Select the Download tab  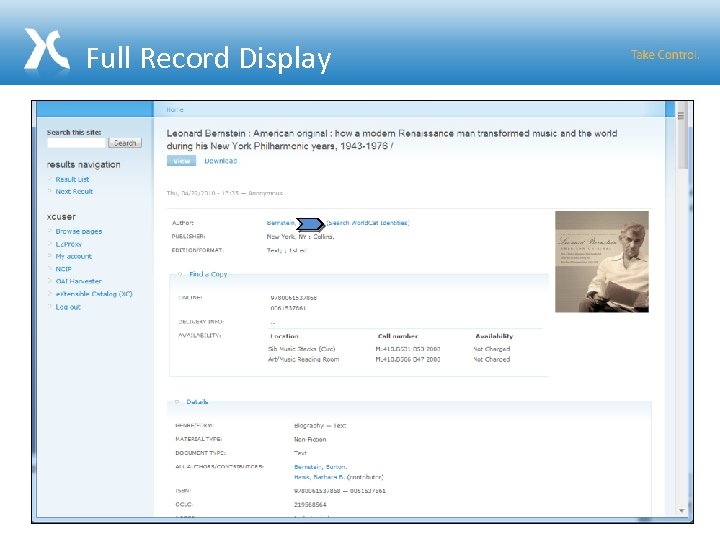coord(220,161)
